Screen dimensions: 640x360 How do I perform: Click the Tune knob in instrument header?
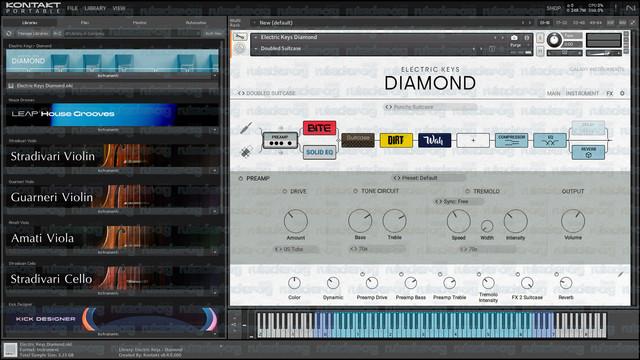click(554, 40)
